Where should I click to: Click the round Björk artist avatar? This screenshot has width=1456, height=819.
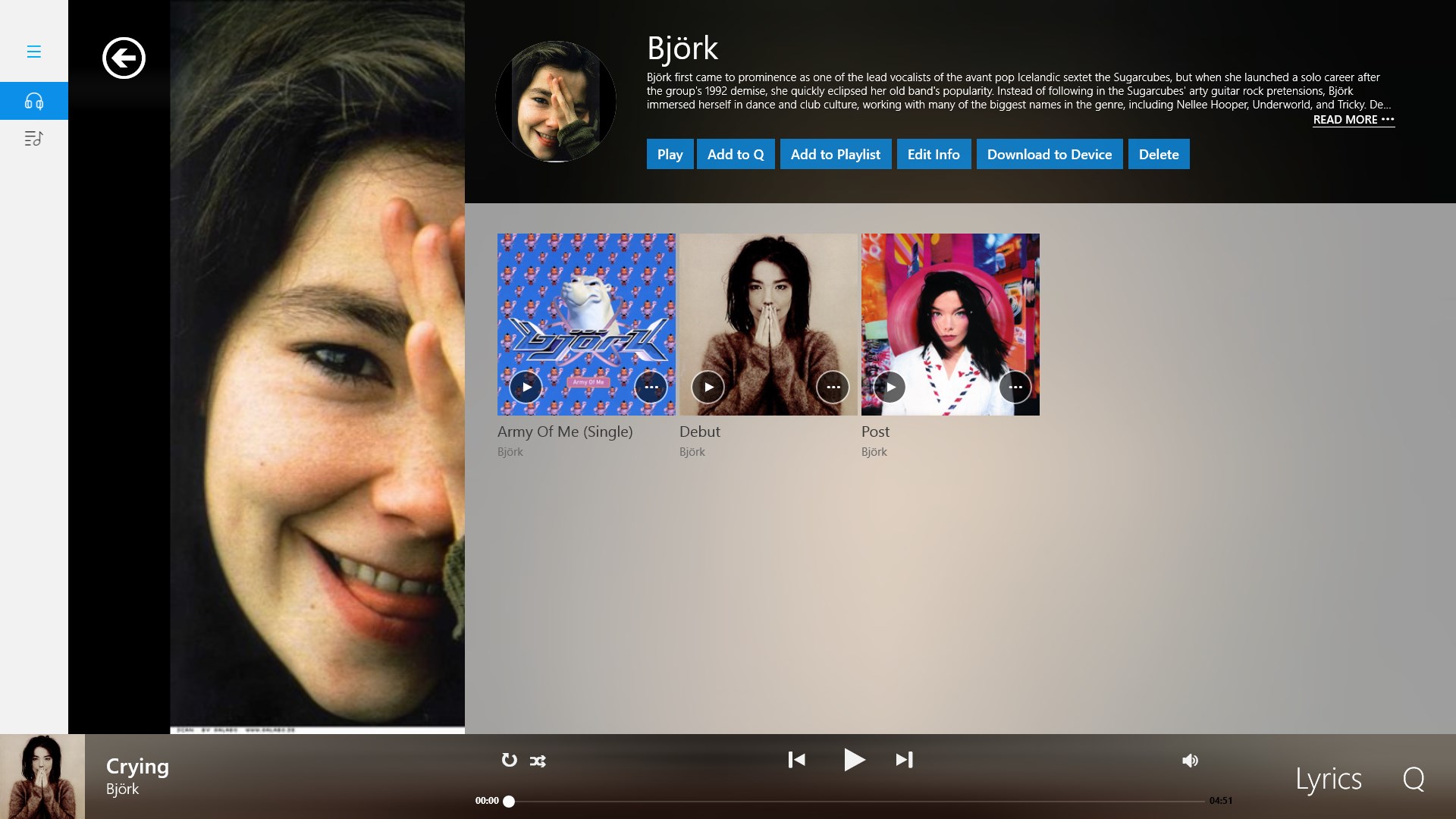pos(556,102)
